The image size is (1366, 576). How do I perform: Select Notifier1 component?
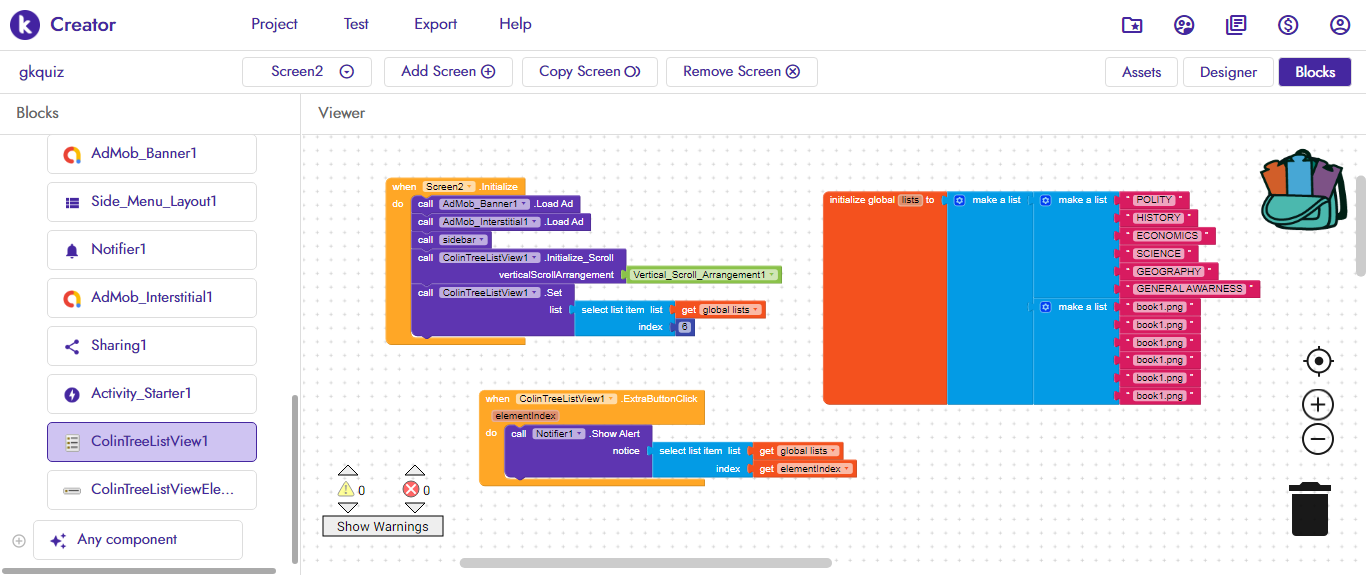(152, 250)
